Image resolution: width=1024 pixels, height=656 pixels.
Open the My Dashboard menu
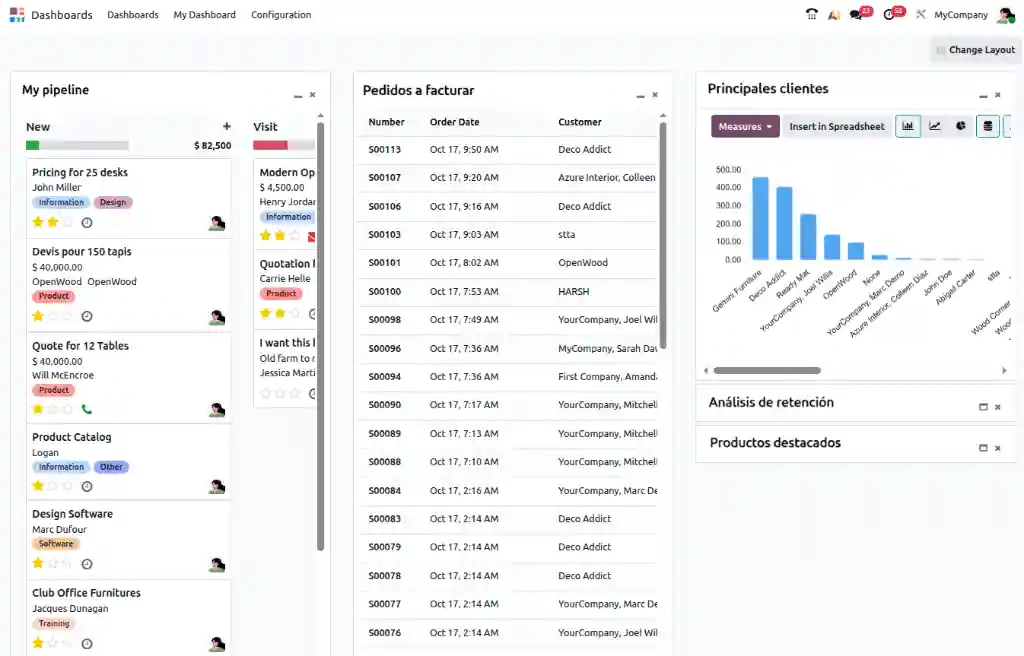[x=204, y=14]
